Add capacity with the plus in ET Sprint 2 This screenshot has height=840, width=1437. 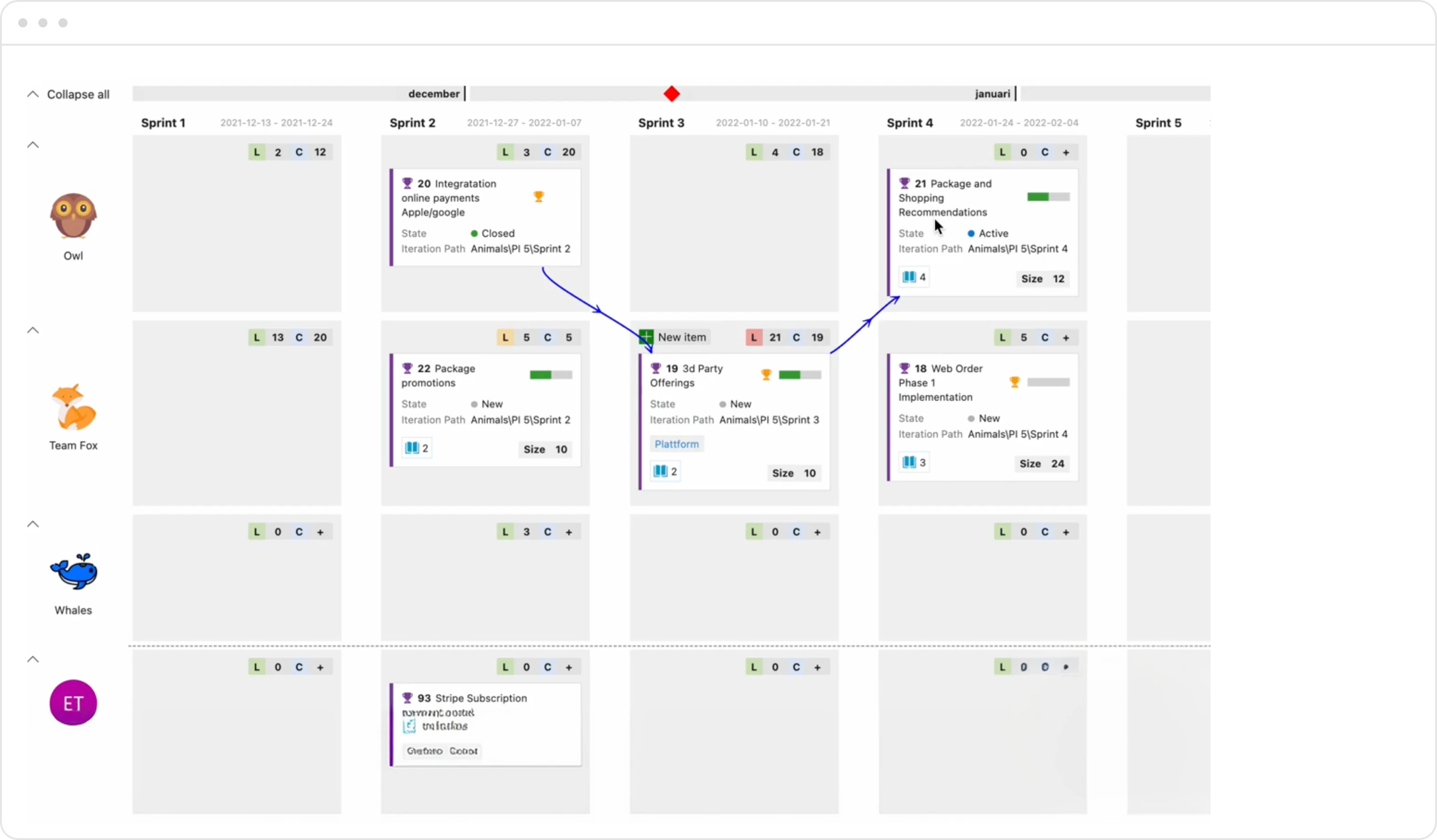point(569,667)
